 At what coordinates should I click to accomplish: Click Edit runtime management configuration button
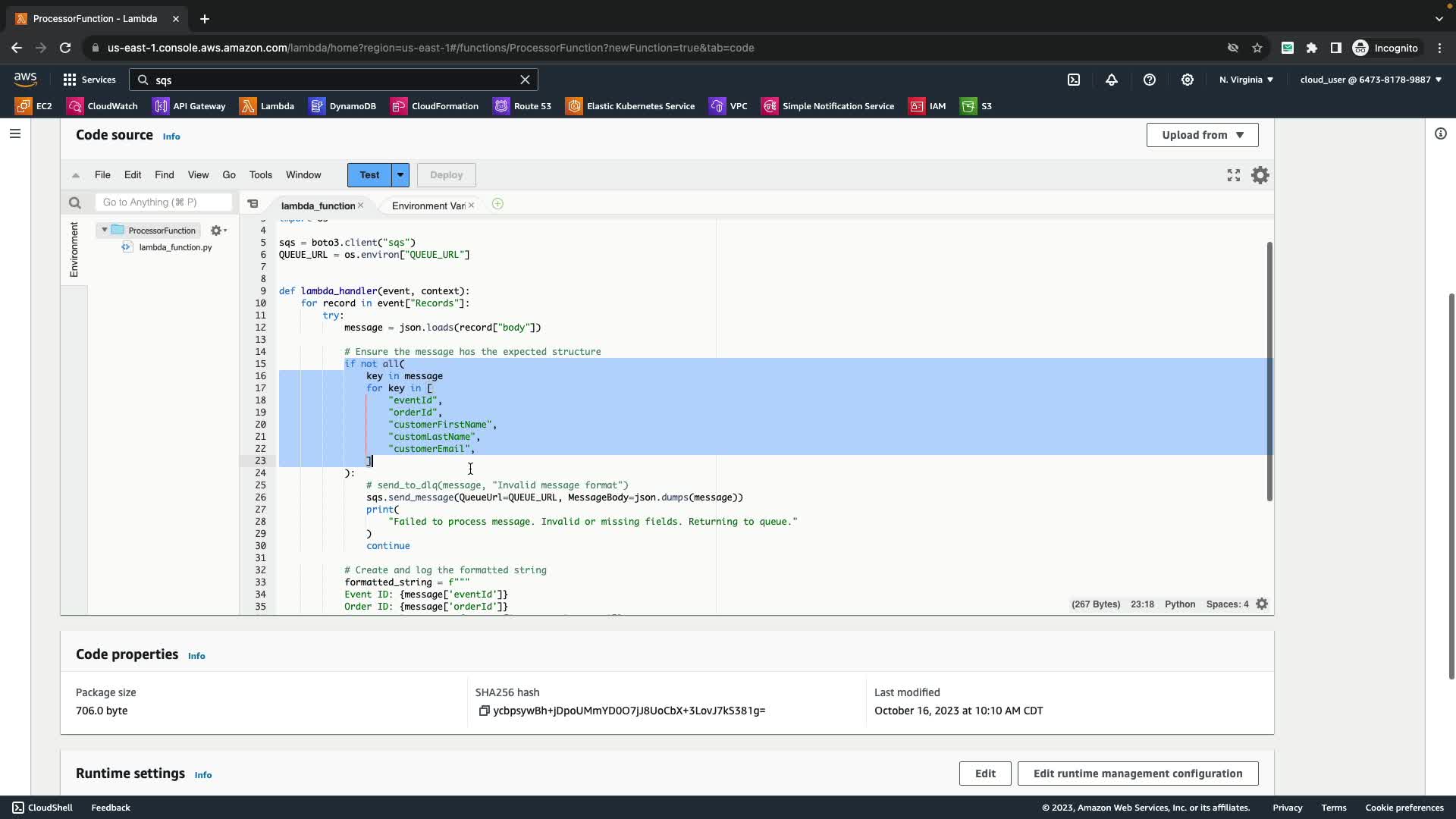click(1137, 773)
